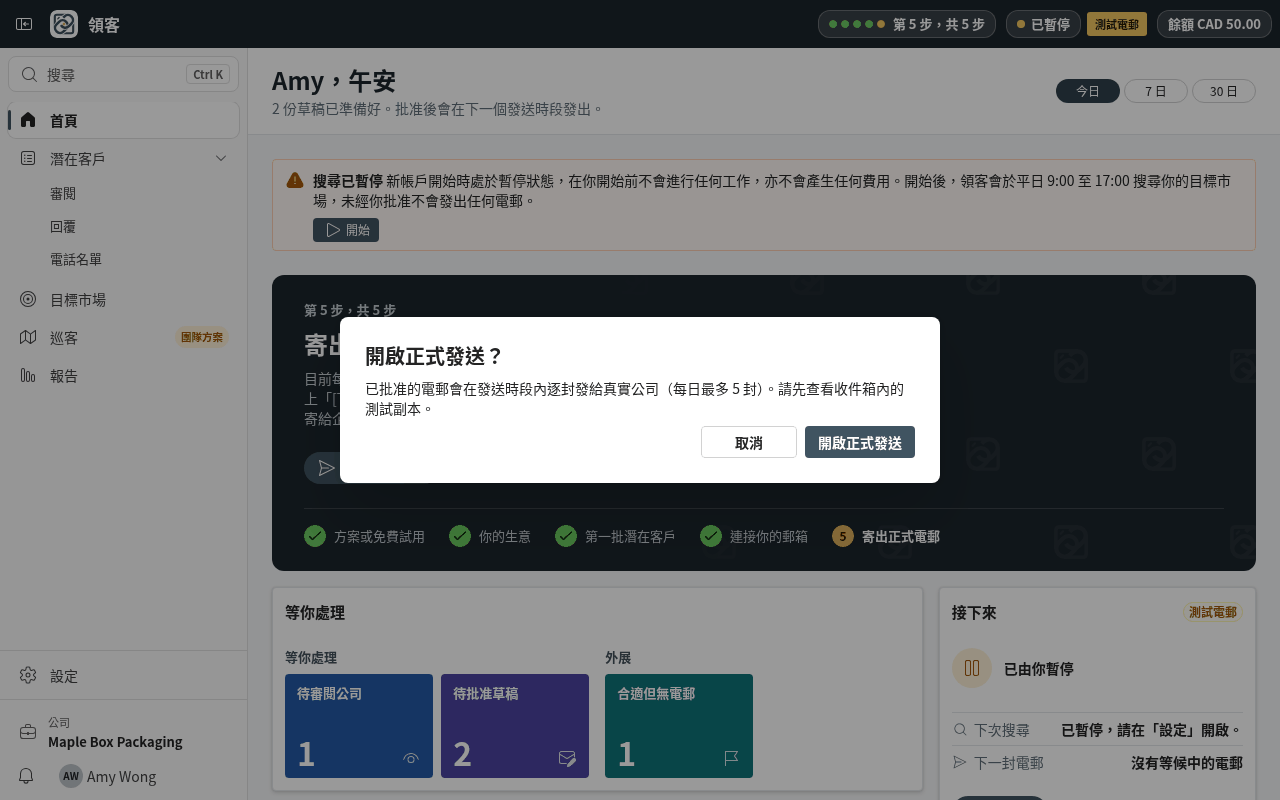This screenshot has height=800, width=1280.
Task: Click the 餘額 CAD 50.00 balance pill
Action: coord(1214,24)
